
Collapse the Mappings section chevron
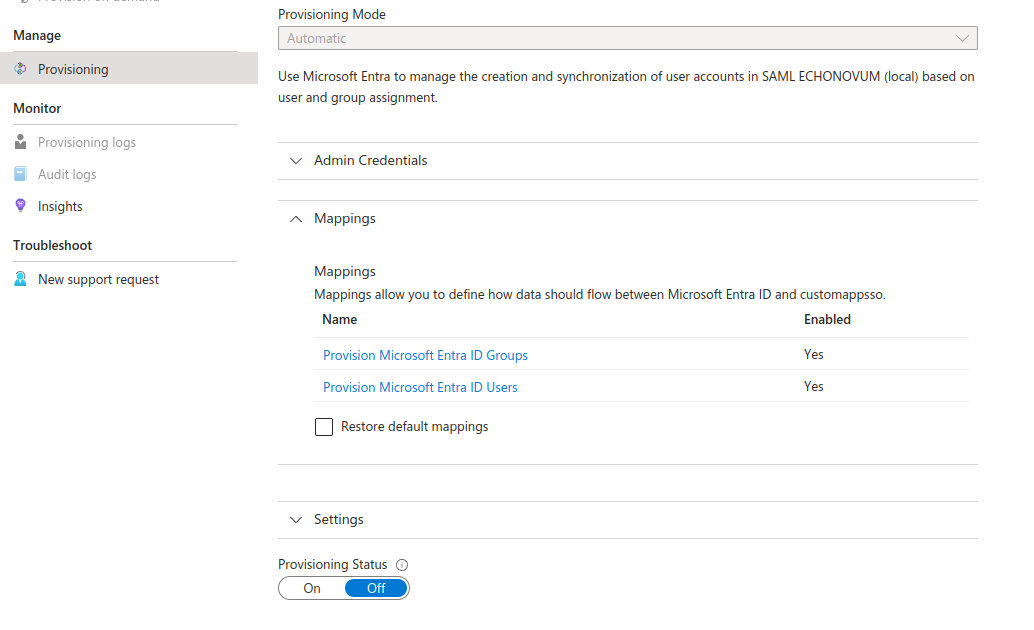(x=296, y=218)
